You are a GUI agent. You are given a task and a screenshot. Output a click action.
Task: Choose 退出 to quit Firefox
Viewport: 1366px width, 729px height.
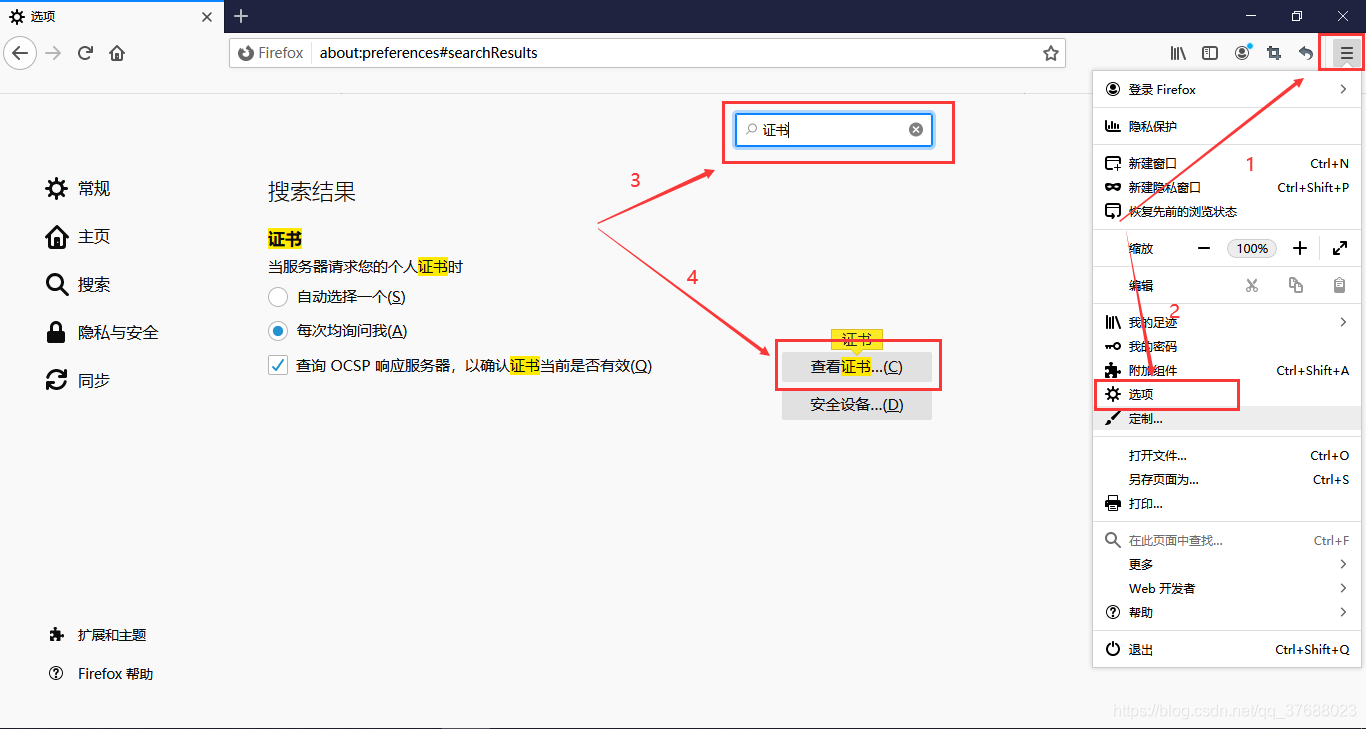(x=1227, y=649)
